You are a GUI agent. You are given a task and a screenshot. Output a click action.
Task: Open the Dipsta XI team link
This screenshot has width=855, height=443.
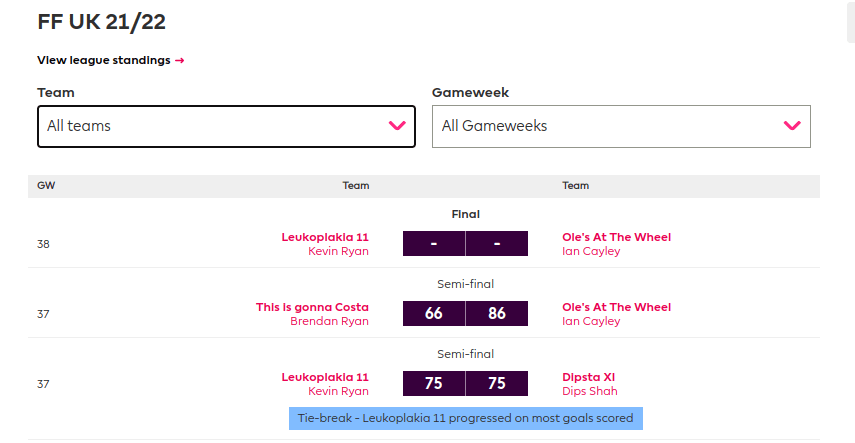(x=589, y=377)
